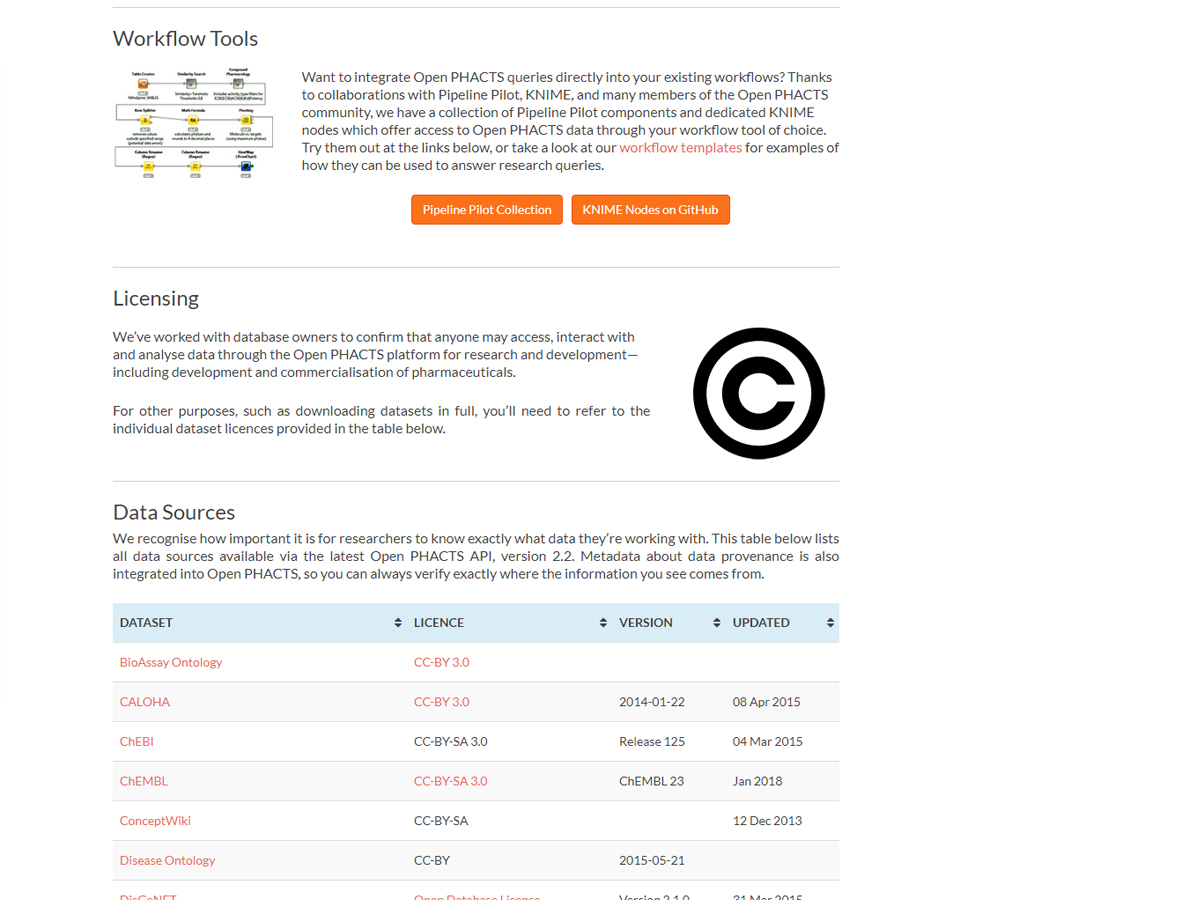Follow the workflow templates link
Image resolution: width=1200 pixels, height=900 pixels.
click(x=680, y=148)
